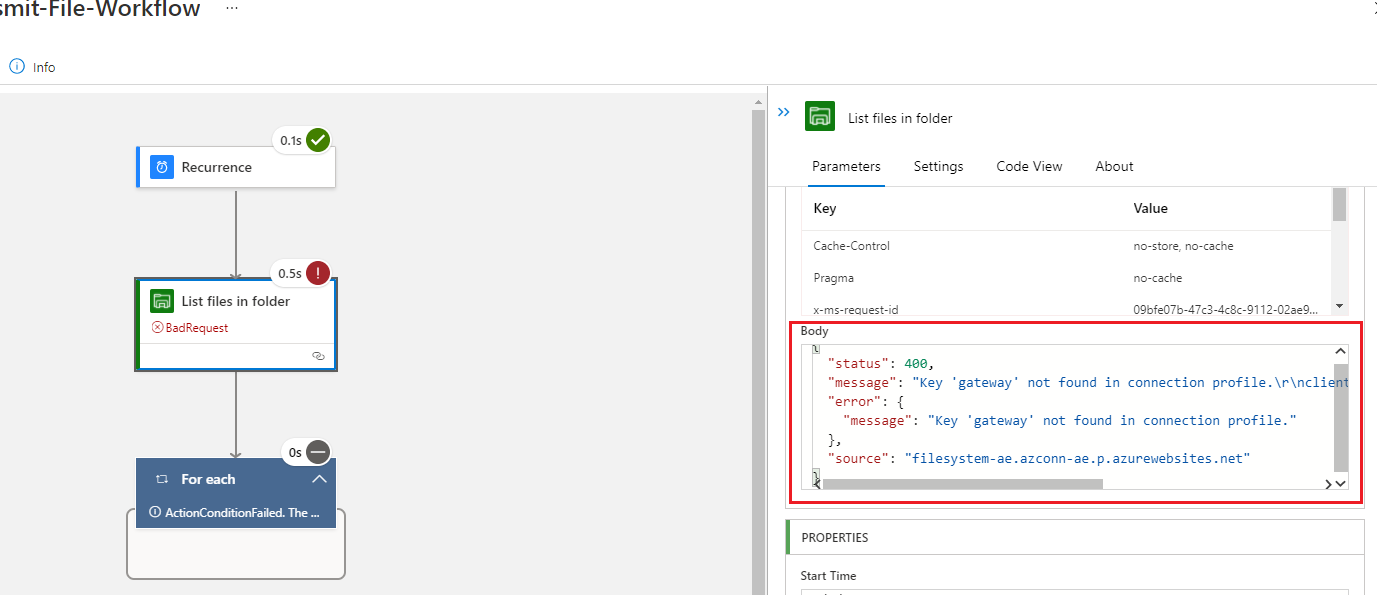This screenshot has height=595, width=1377.
Task: Click the Body horizontal scrollbar thumb
Action: (962, 484)
